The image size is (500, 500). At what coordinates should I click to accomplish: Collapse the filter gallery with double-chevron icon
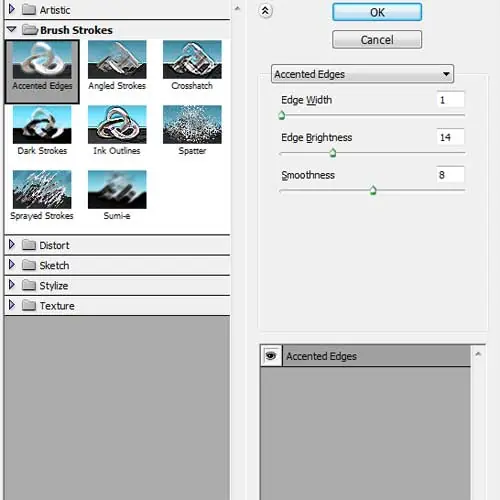265,11
